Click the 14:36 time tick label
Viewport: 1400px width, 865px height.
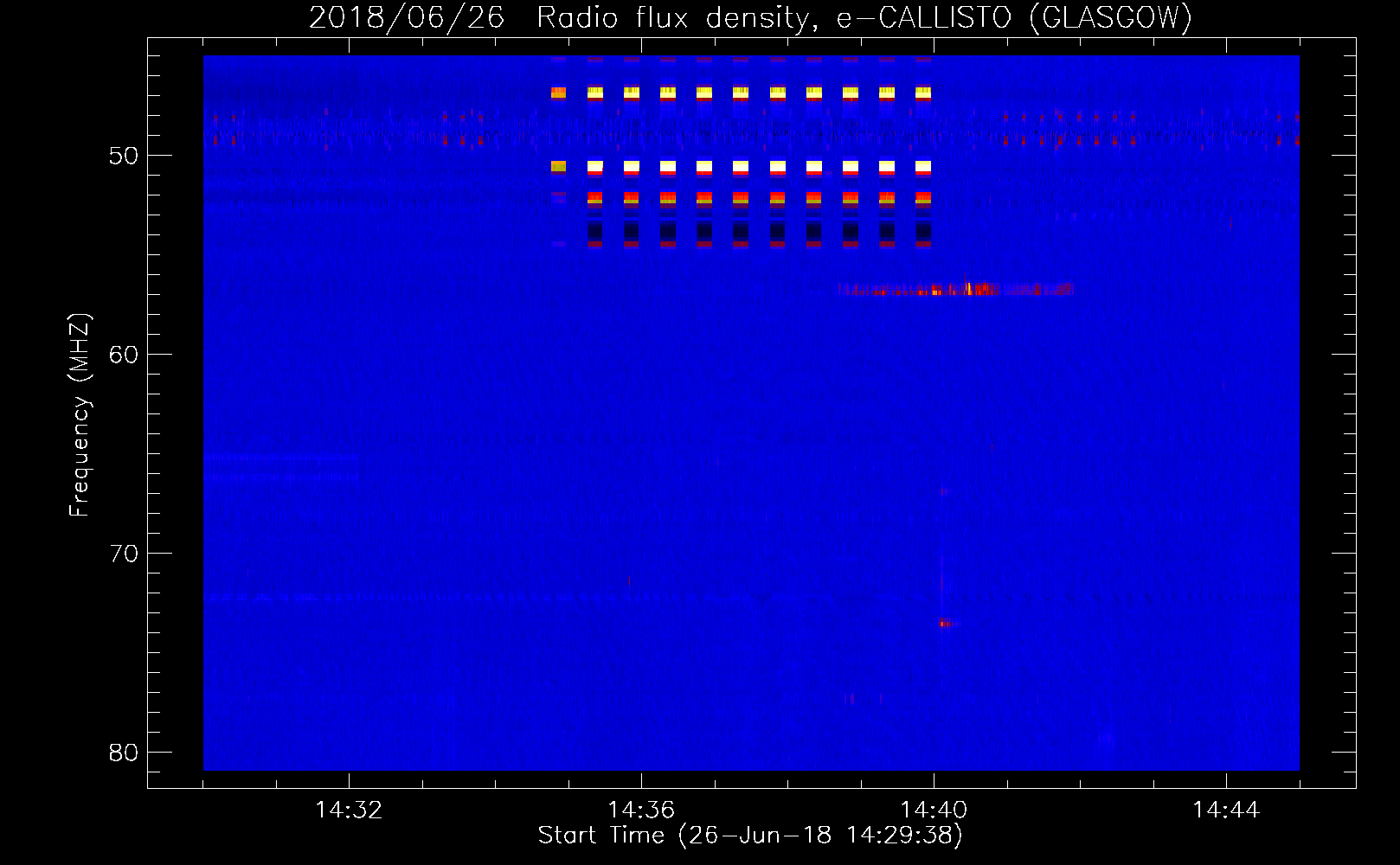point(641,811)
